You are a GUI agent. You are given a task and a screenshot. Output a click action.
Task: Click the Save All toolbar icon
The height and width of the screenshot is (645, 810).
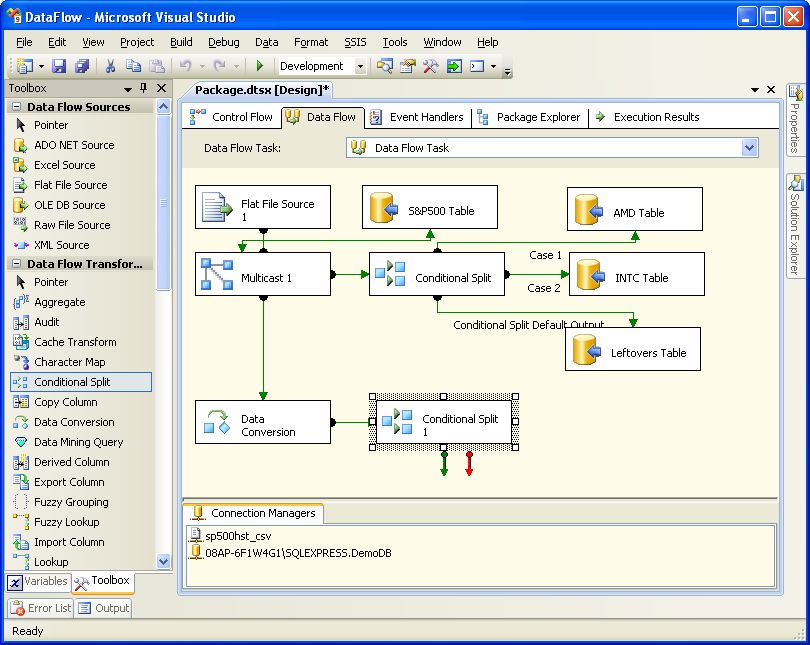pos(82,66)
